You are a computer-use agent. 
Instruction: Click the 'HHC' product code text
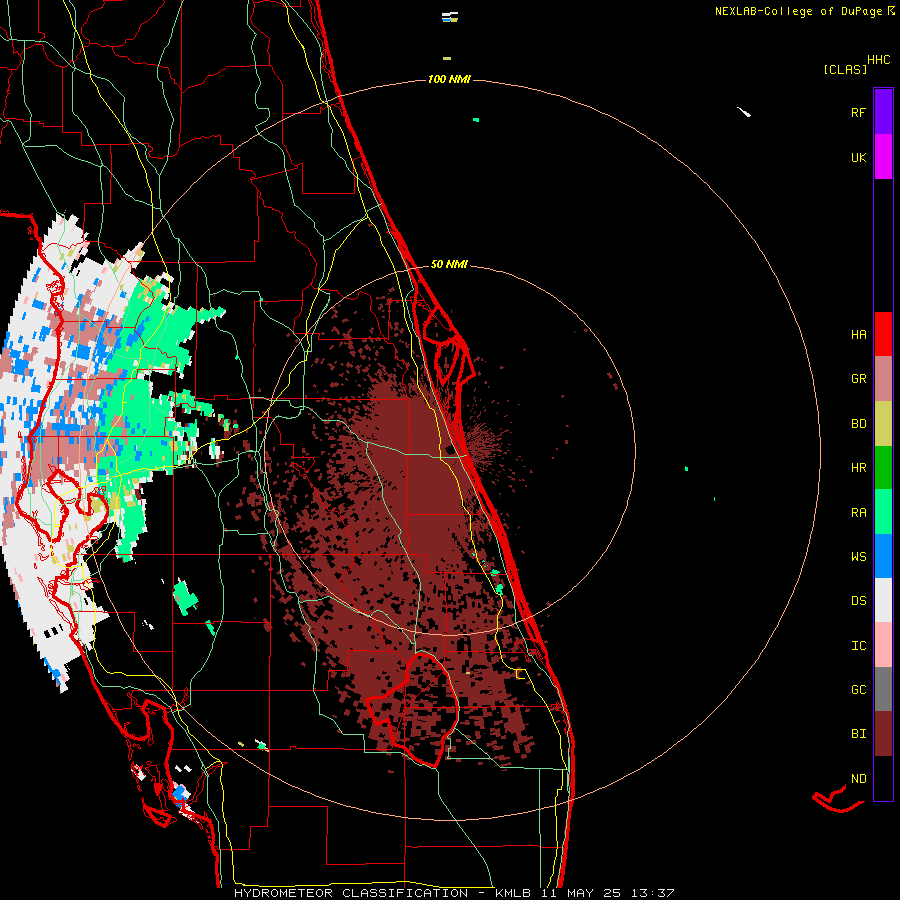878,60
